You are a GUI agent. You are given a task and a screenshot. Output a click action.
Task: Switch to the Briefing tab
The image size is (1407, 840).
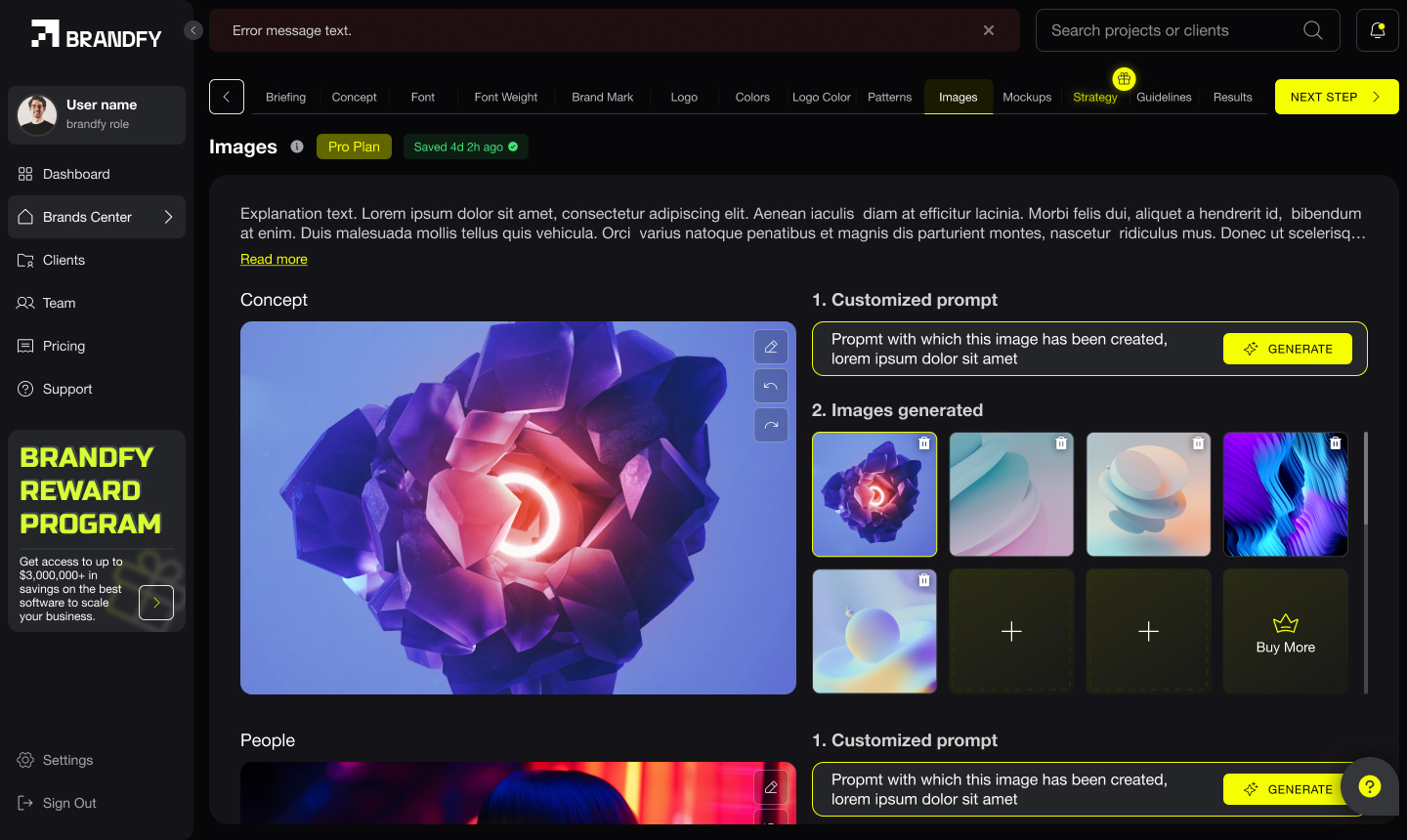285,97
